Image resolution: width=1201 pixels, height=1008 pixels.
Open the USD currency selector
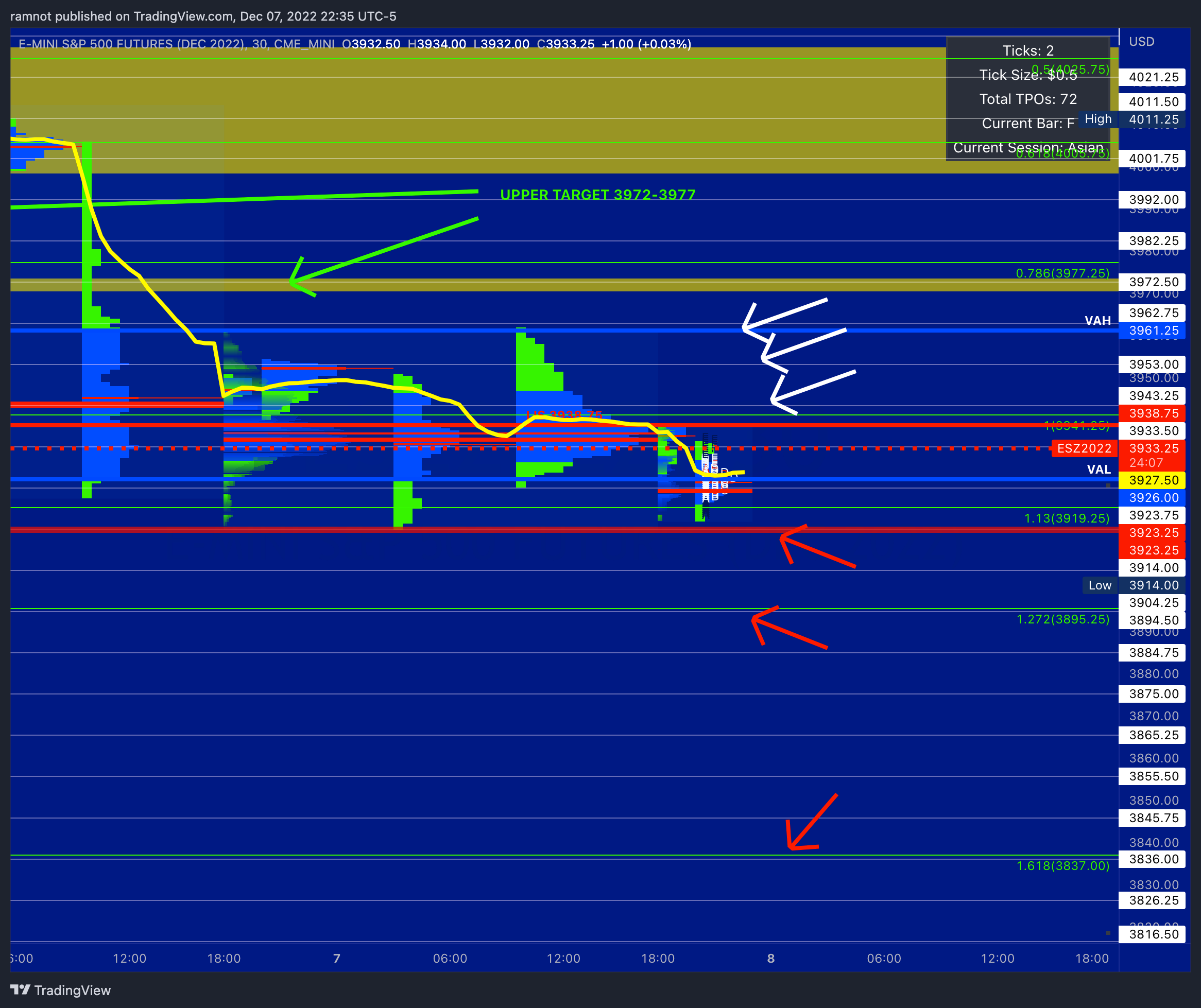tap(1142, 41)
